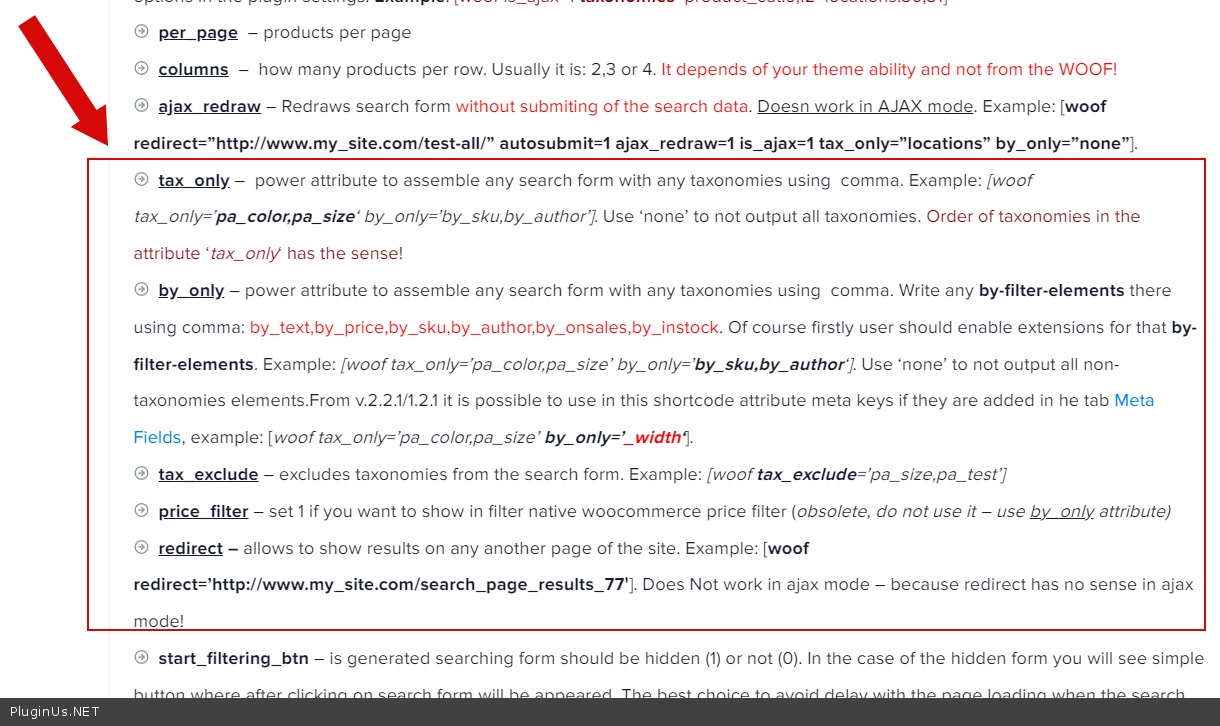Click the bullet icon next to tax_exclude
The image size is (1220, 726).
click(x=141, y=473)
